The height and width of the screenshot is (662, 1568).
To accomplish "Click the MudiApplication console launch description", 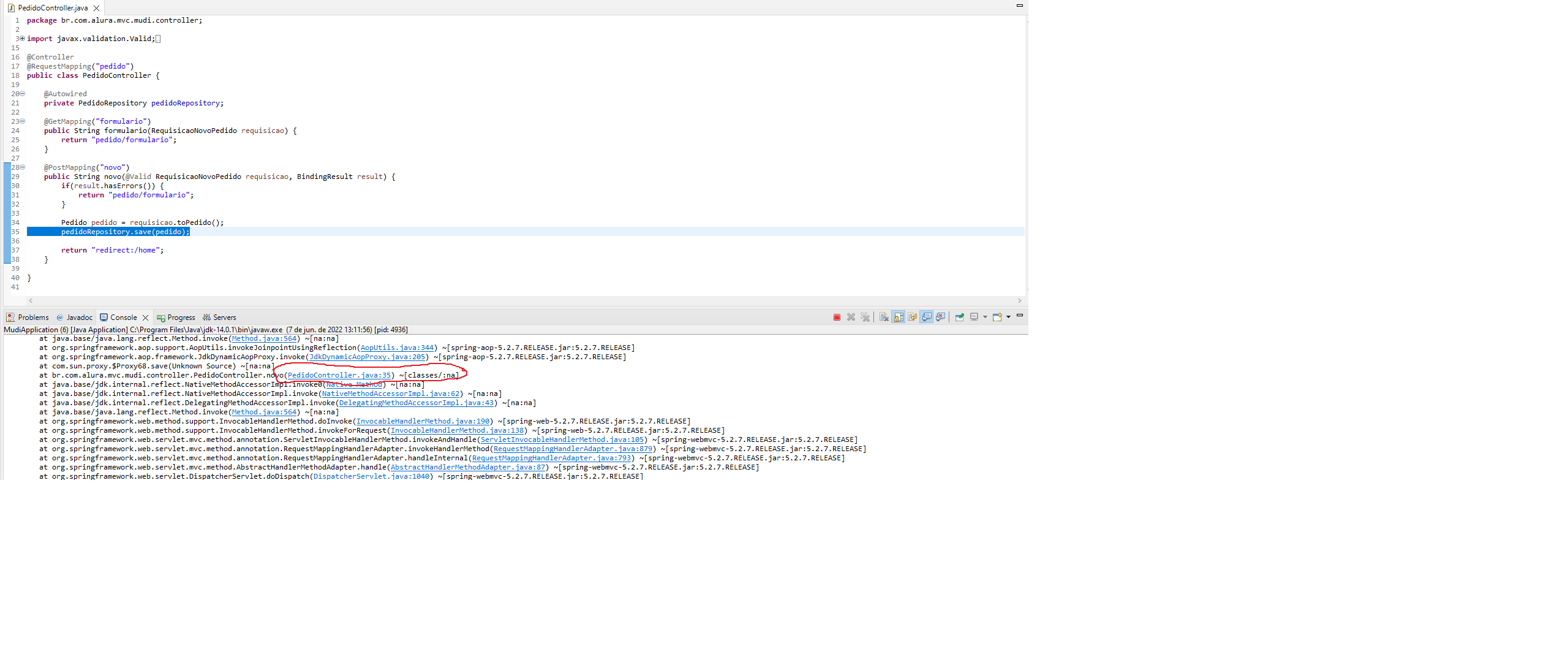I will click(x=206, y=330).
